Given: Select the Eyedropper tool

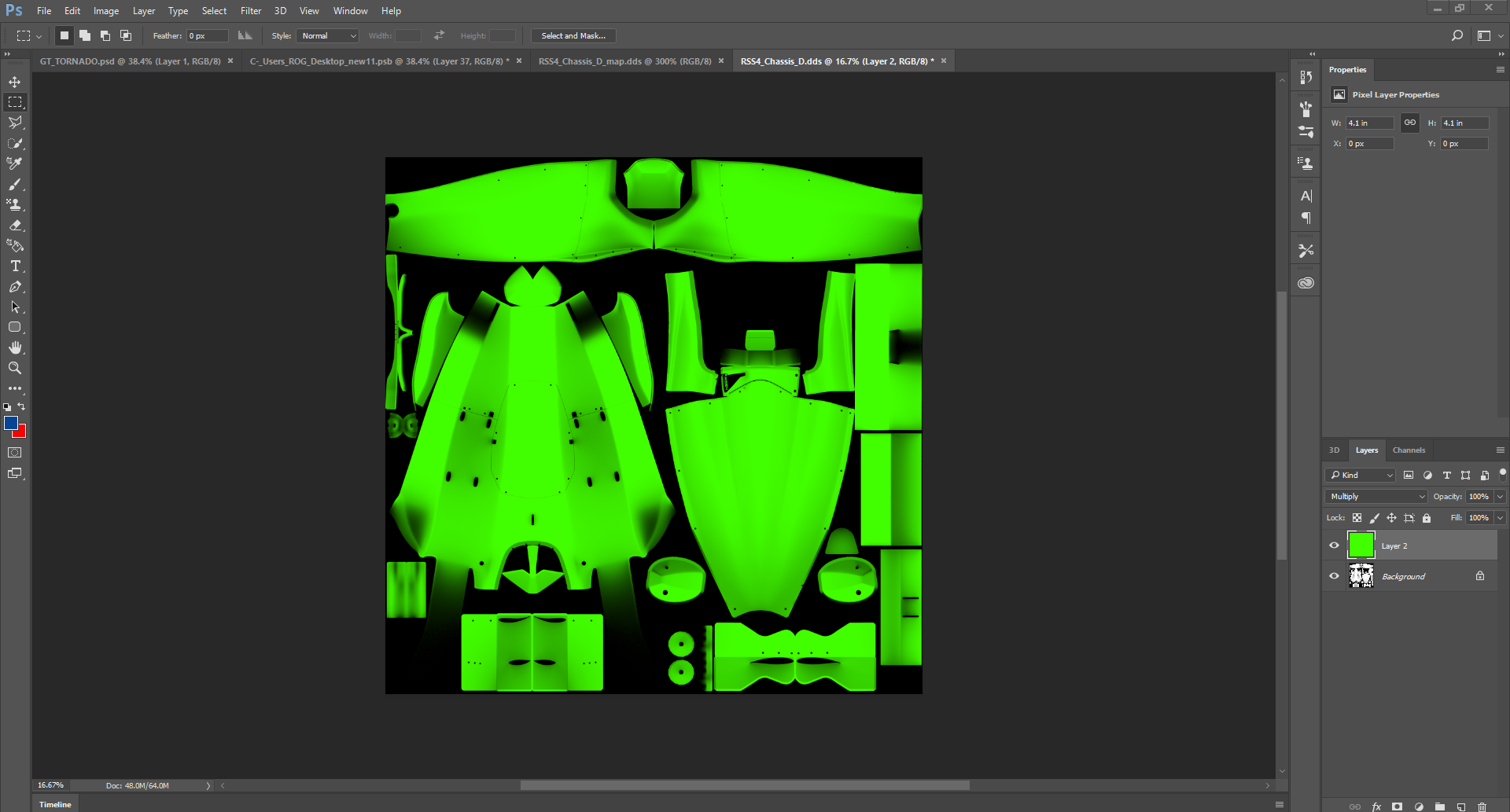Looking at the screenshot, I should 15,164.
